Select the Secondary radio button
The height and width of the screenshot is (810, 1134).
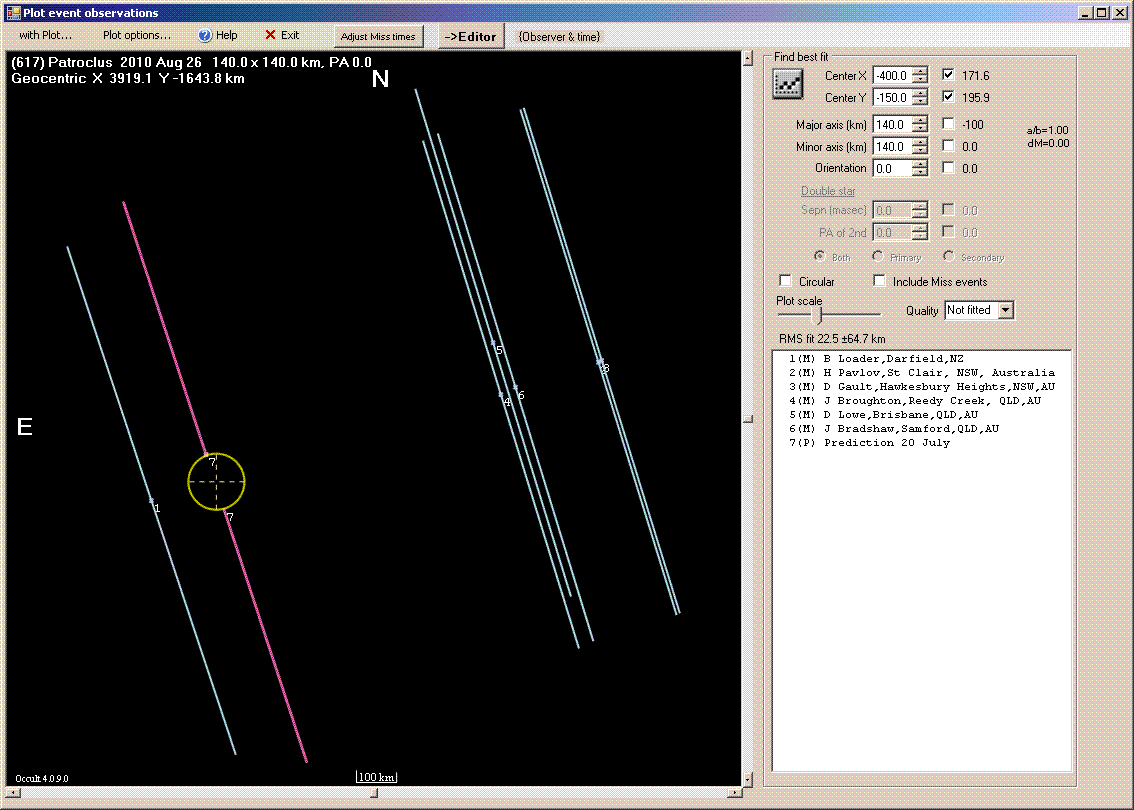[948, 256]
